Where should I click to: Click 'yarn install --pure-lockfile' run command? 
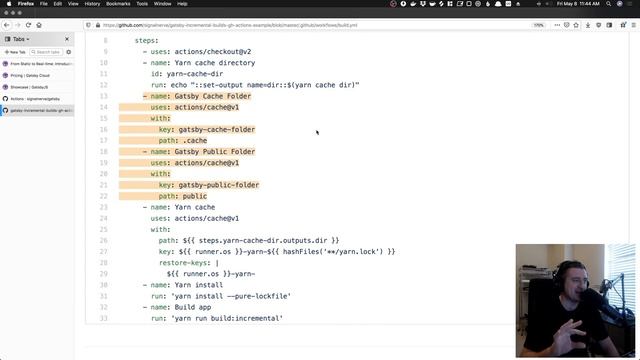click(x=231, y=296)
